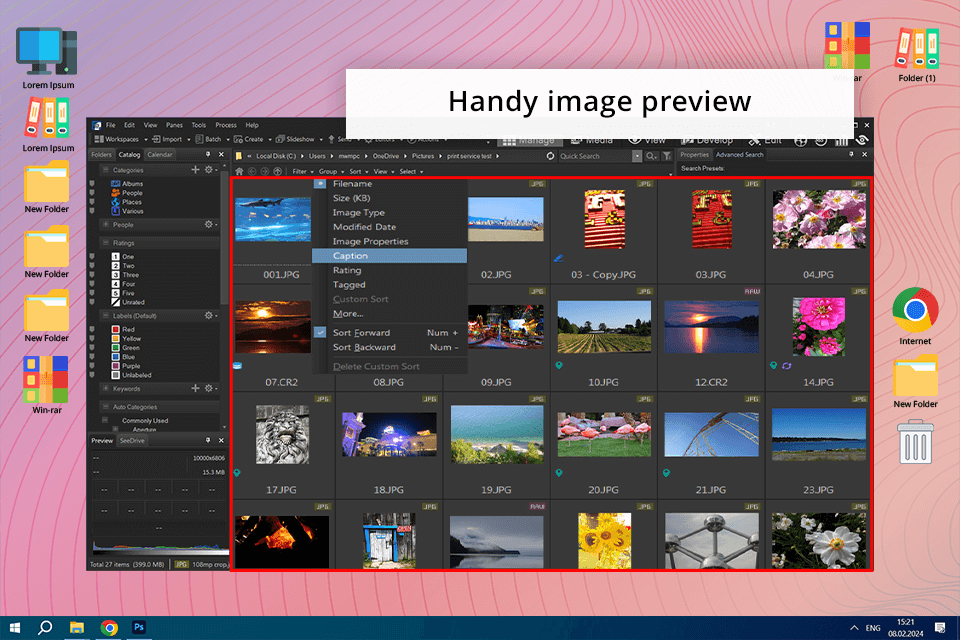This screenshot has height=640, width=960.
Task: Tick the assignment box next to rating Three
Action: (x=93, y=275)
